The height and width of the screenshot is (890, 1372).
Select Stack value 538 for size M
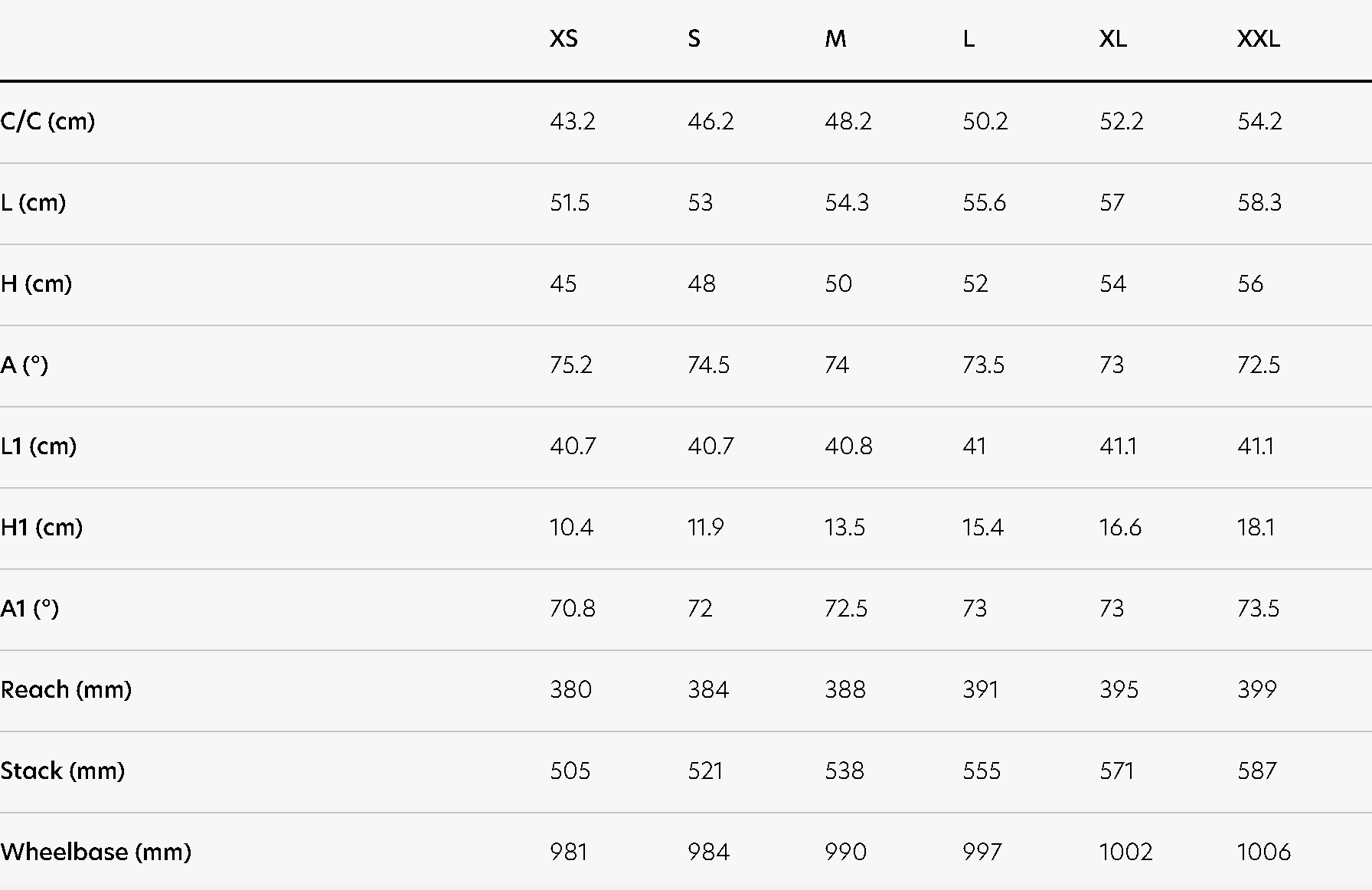tap(844, 771)
